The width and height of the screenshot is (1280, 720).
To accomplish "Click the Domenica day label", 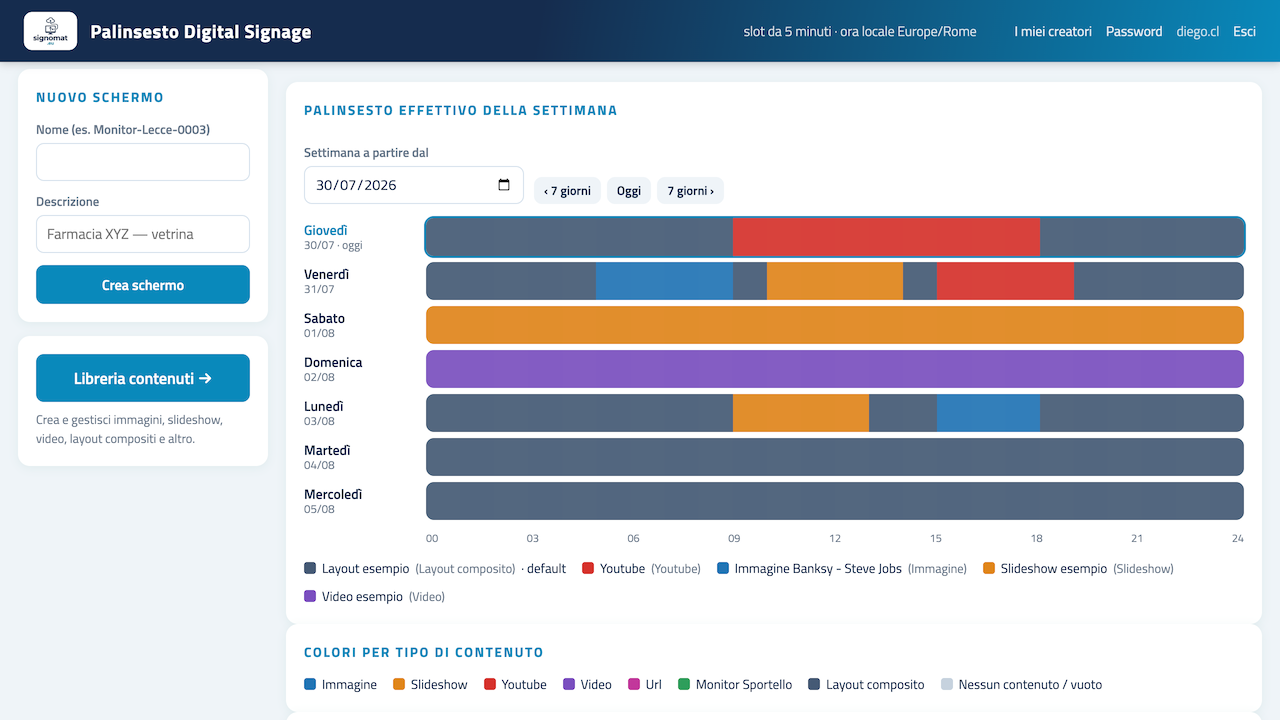I will point(333,362).
